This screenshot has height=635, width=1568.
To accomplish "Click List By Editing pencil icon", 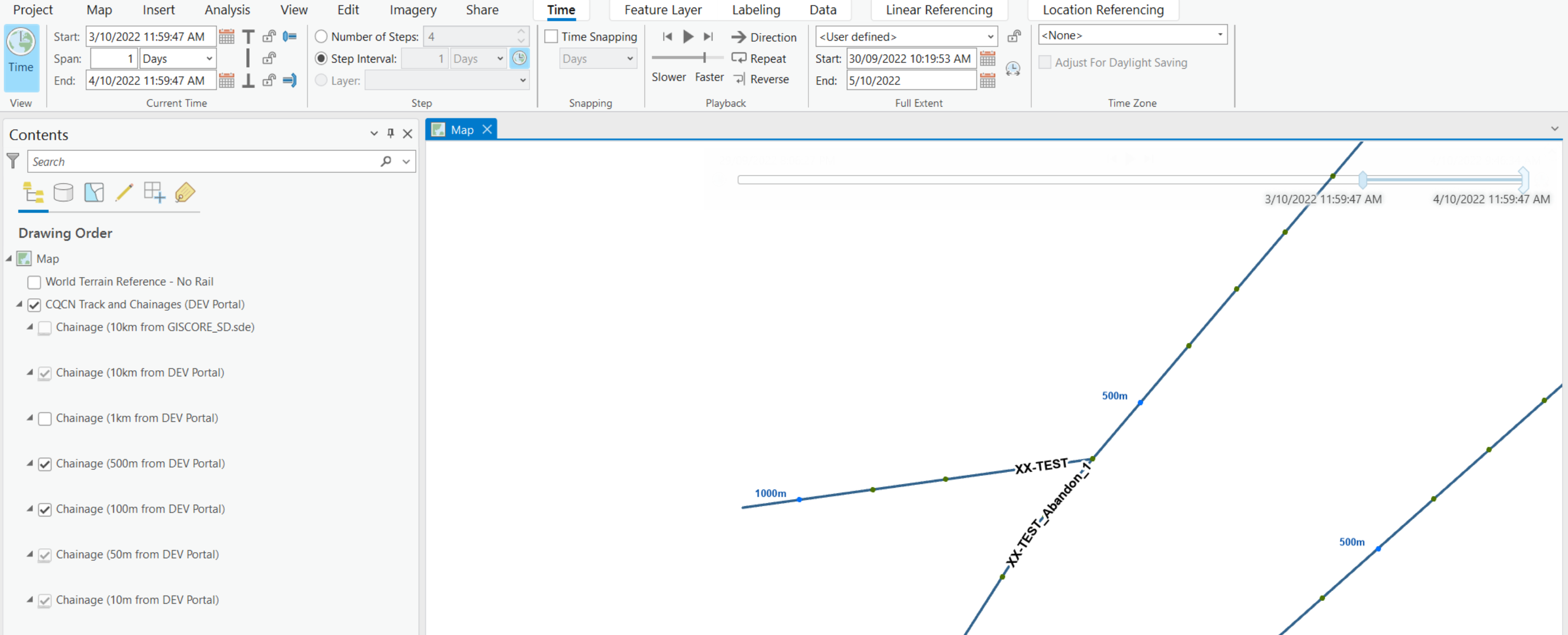I will (124, 193).
